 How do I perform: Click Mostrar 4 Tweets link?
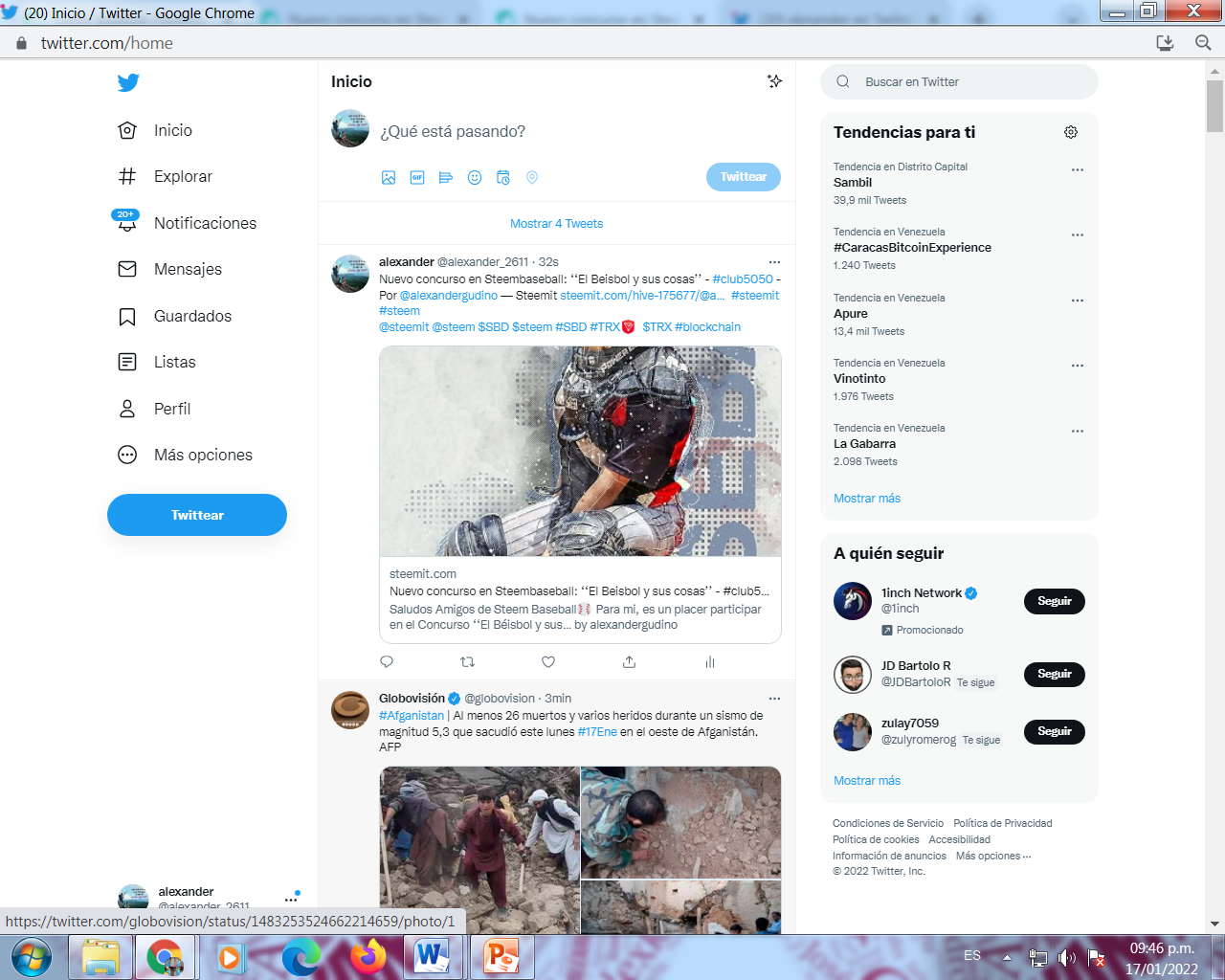tap(556, 224)
